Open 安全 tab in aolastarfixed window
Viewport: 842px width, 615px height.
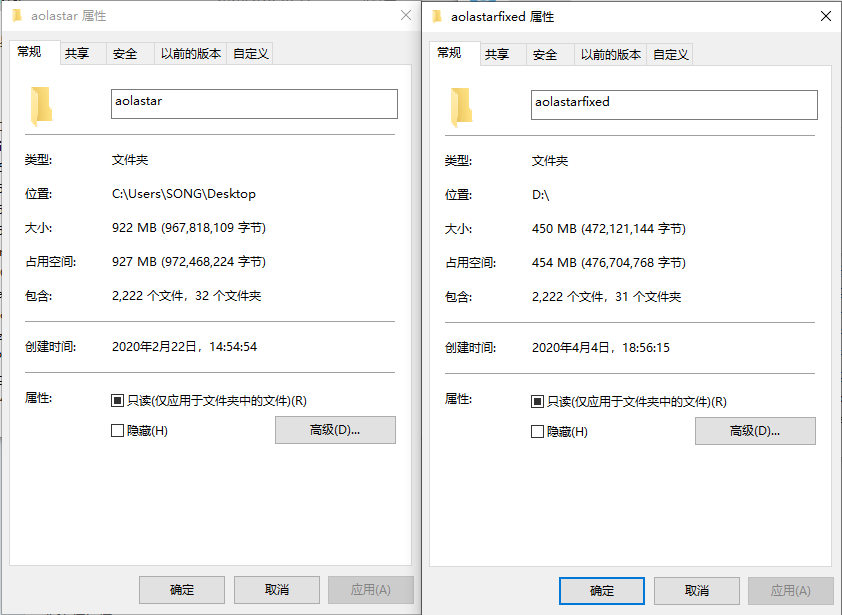(x=550, y=55)
